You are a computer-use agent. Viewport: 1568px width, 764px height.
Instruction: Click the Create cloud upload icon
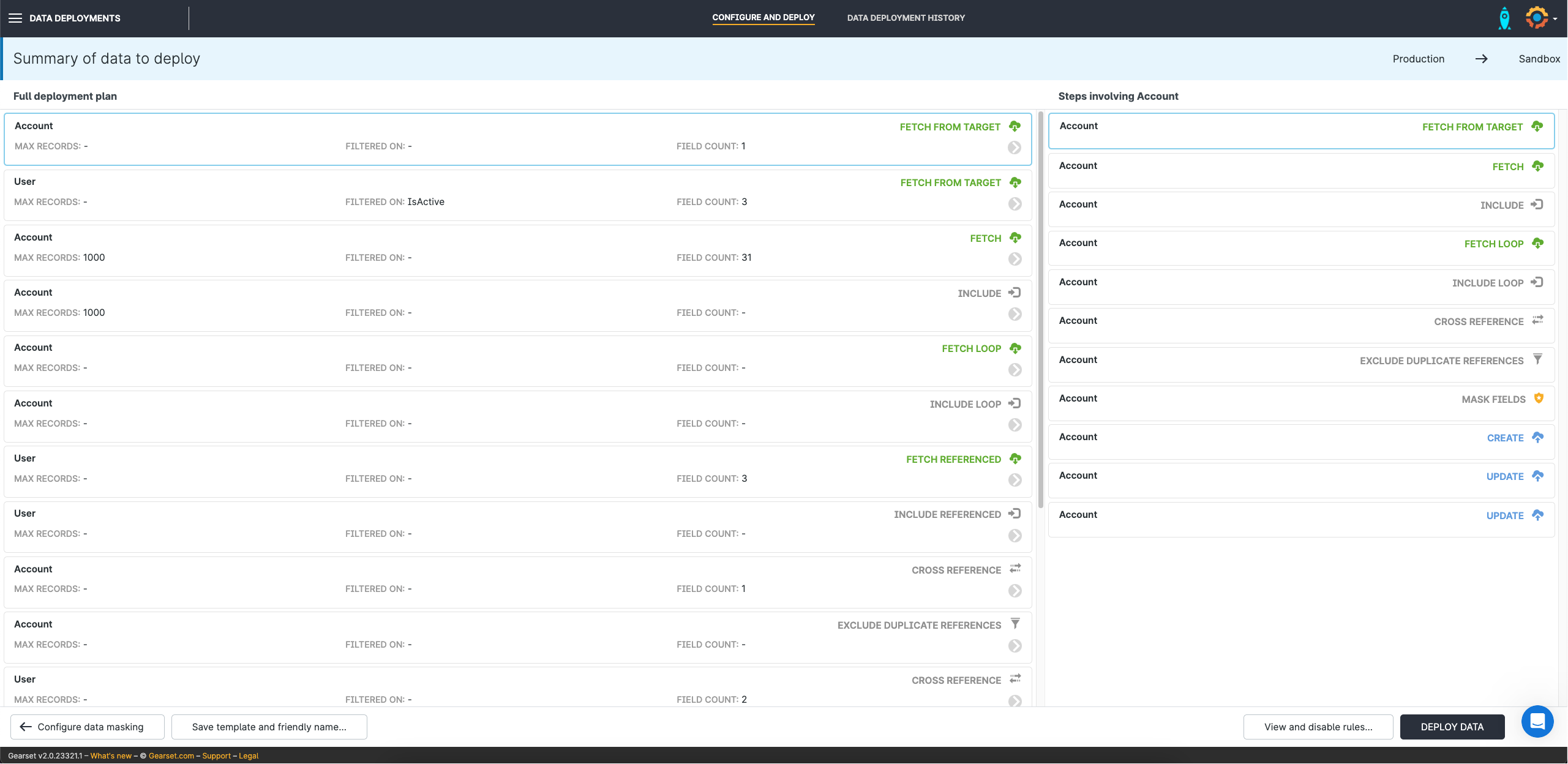tap(1537, 437)
